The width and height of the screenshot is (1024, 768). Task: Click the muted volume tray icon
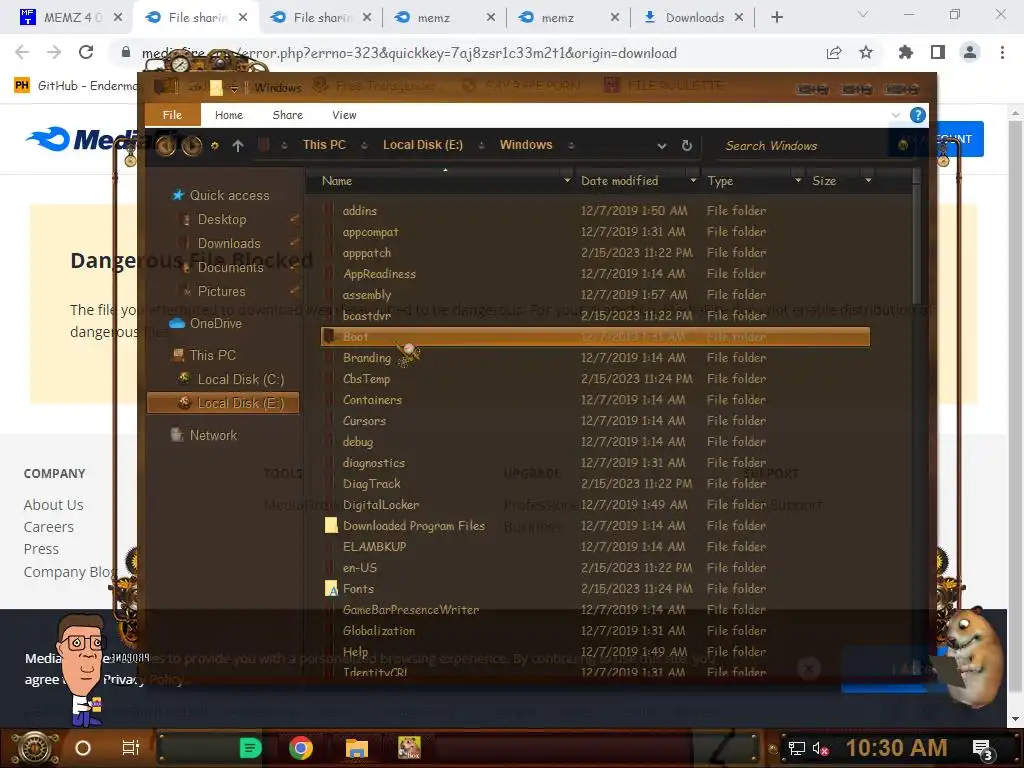click(x=820, y=748)
